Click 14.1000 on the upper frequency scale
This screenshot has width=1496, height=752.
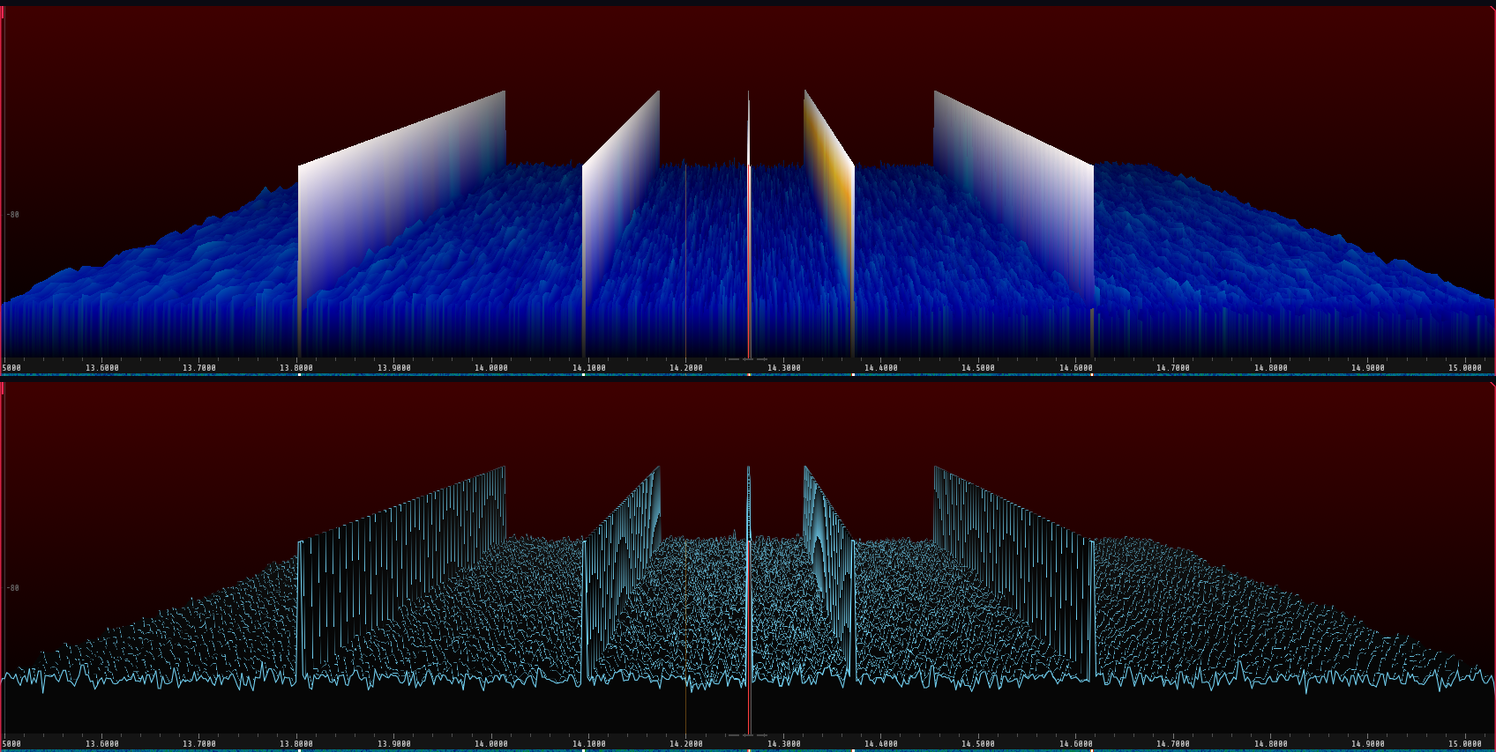(589, 368)
